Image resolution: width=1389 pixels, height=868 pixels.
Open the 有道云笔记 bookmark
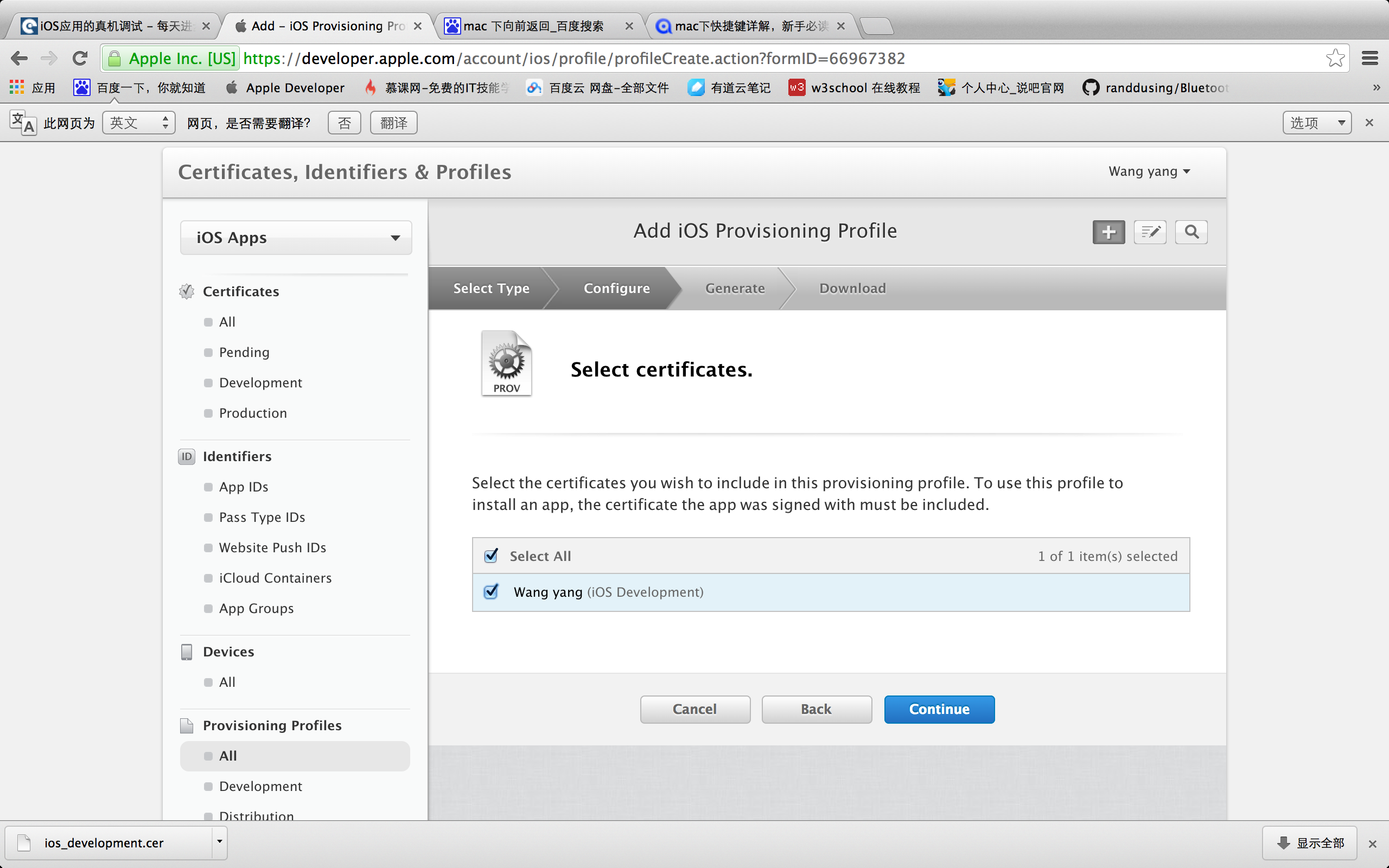(729, 88)
